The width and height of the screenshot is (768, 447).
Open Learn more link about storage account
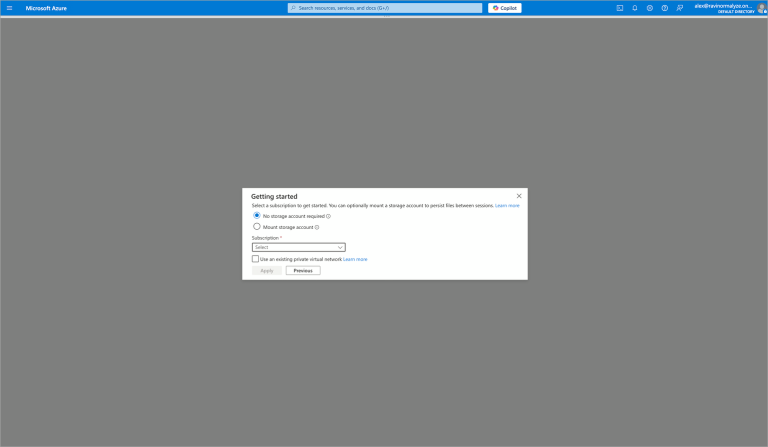507,205
